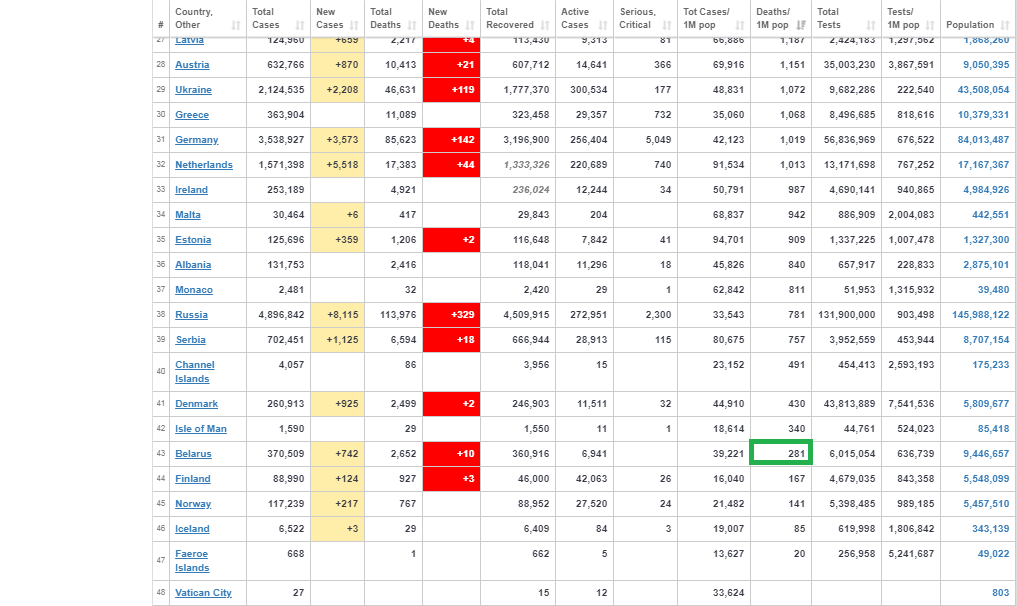1017x606 pixels.
Task: Open the Estonia country link
Action: (193, 239)
